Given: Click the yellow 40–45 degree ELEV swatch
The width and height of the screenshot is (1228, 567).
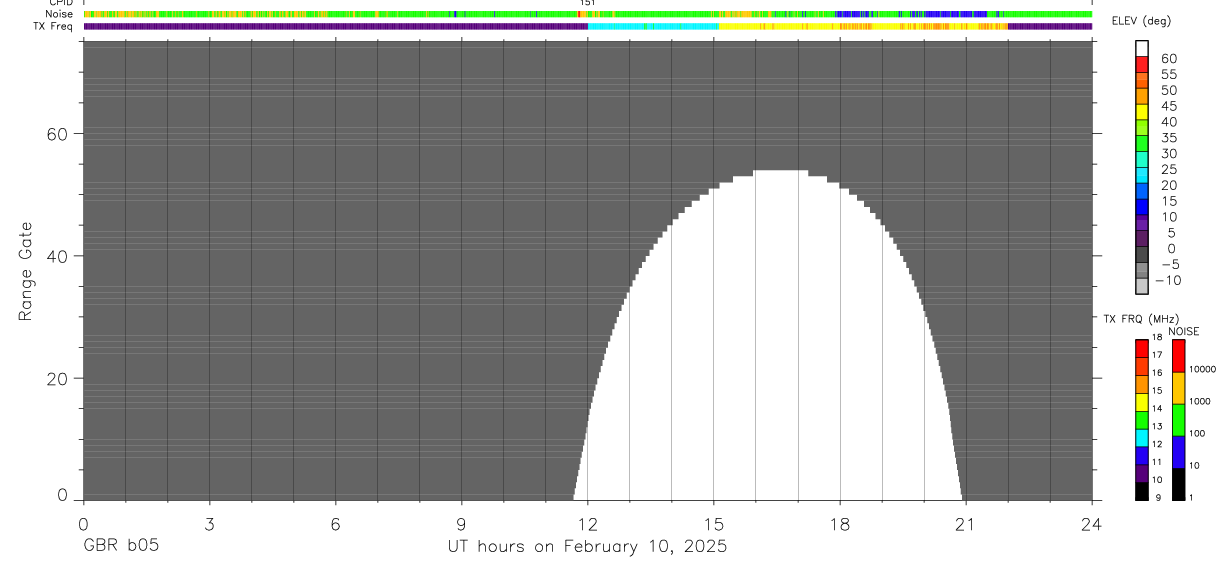Looking at the screenshot, I should tap(1142, 112).
